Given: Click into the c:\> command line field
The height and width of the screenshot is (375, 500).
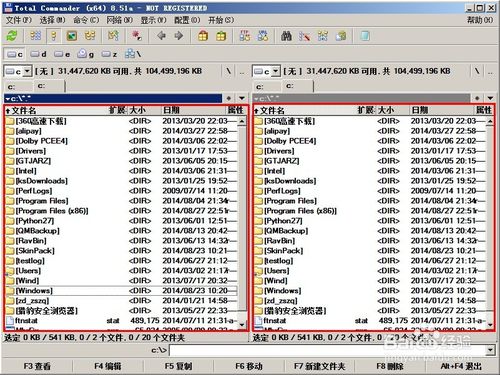Looking at the screenshot, I should (x=327, y=350).
